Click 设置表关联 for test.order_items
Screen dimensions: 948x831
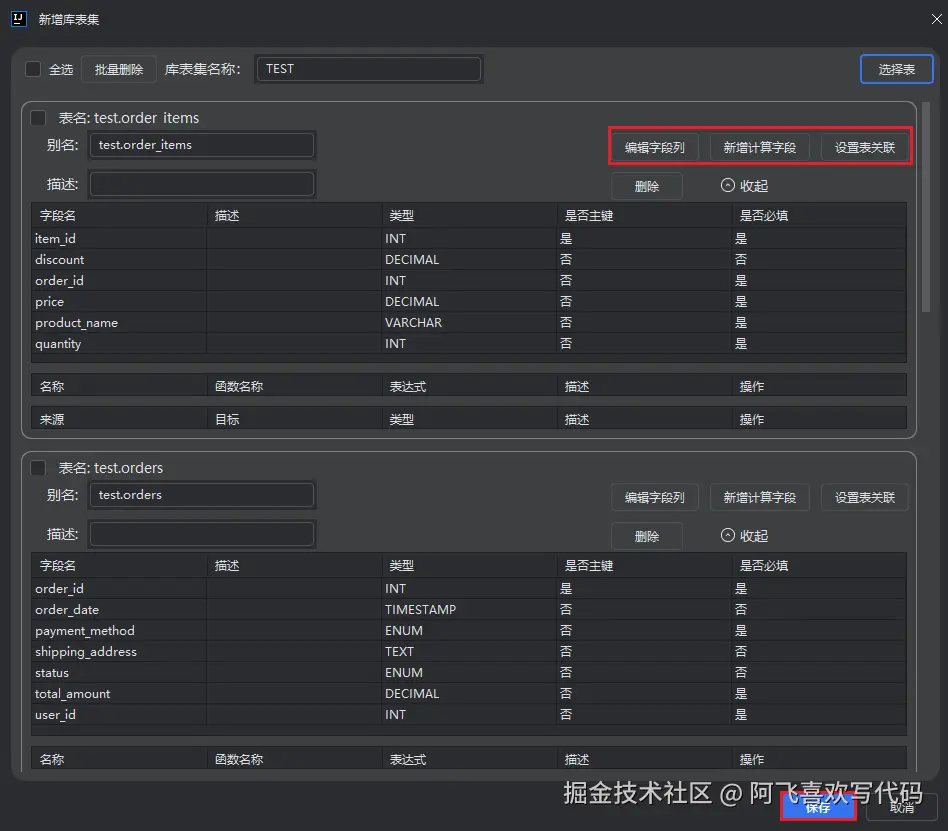[865, 148]
